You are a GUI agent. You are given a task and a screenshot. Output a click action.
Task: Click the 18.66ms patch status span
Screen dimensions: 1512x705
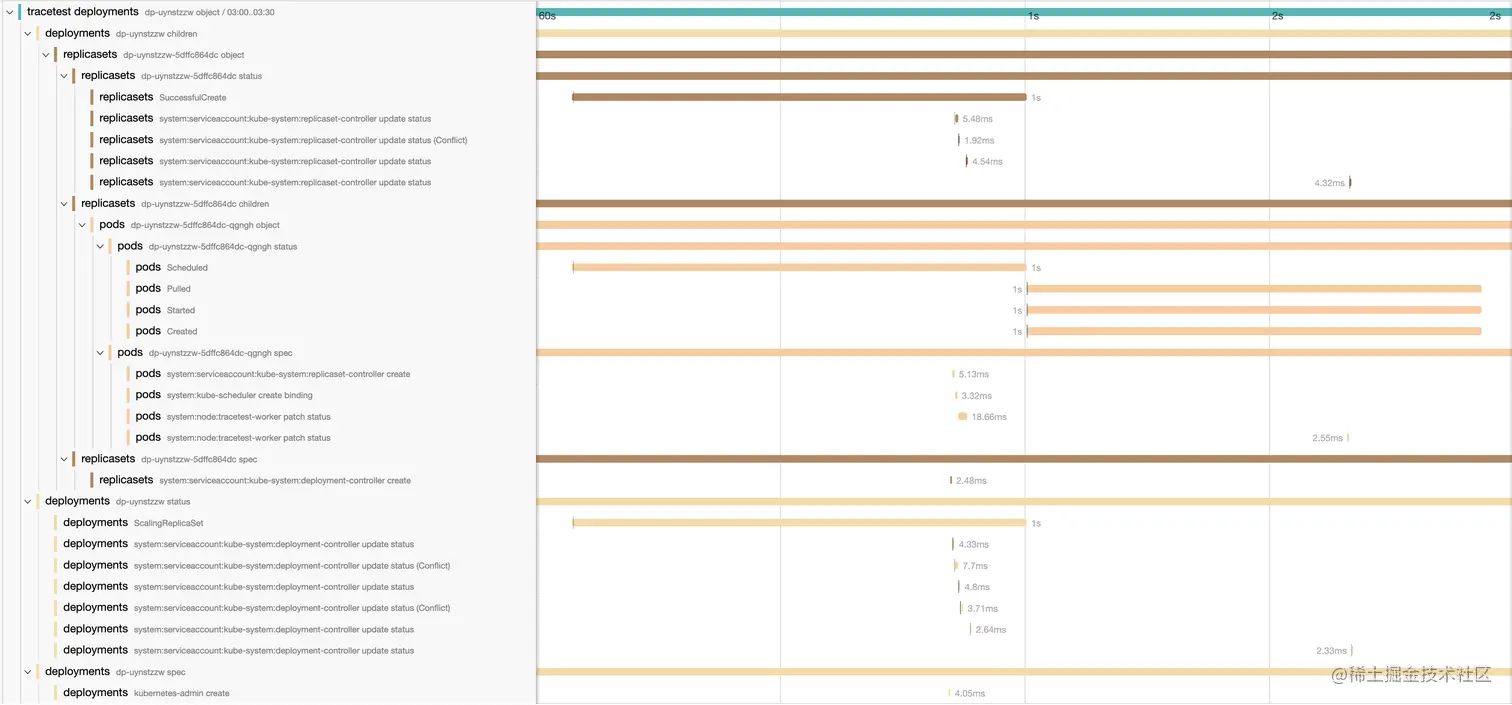[962, 416]
